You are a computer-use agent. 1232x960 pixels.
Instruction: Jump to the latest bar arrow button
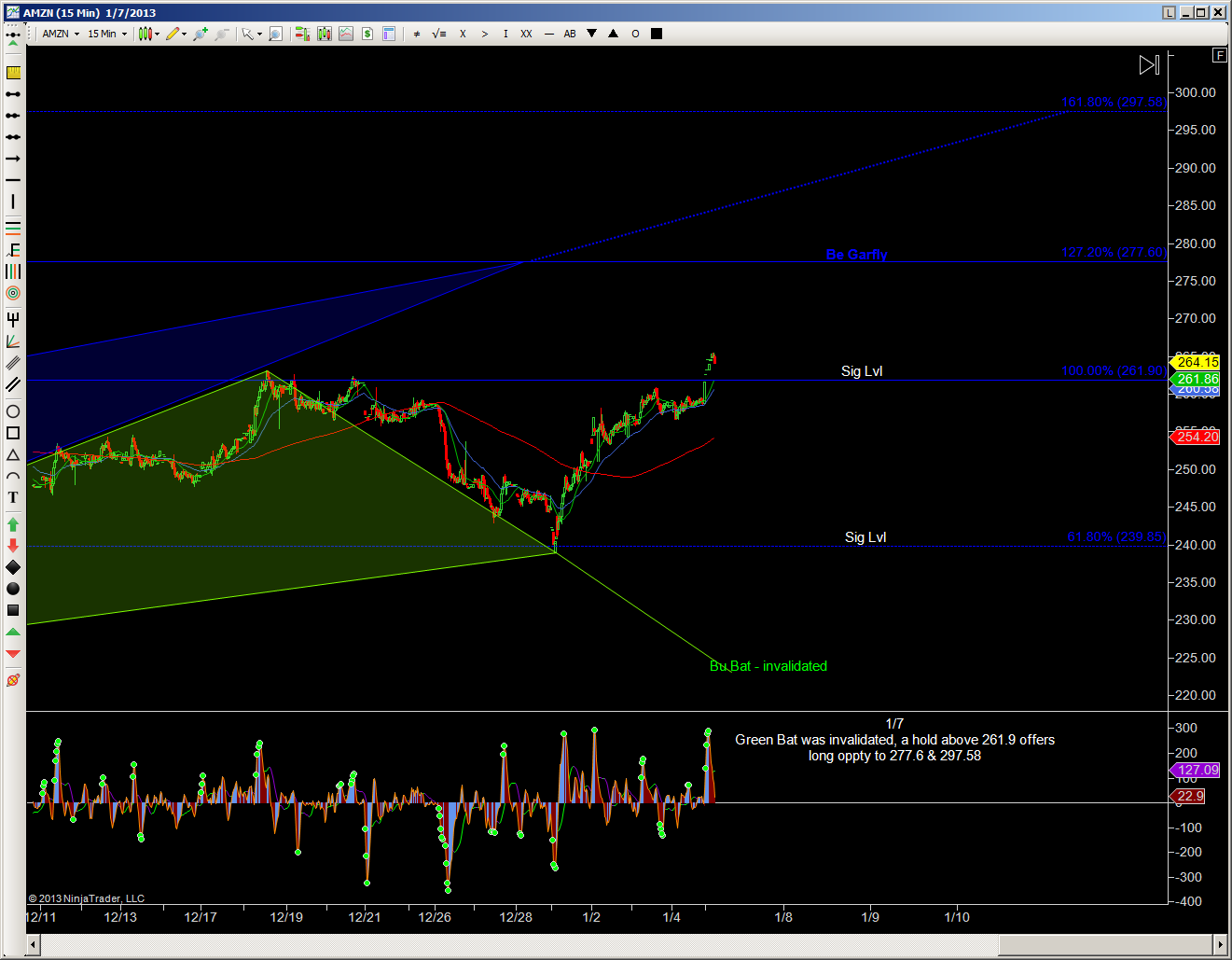click(1149, 64)
